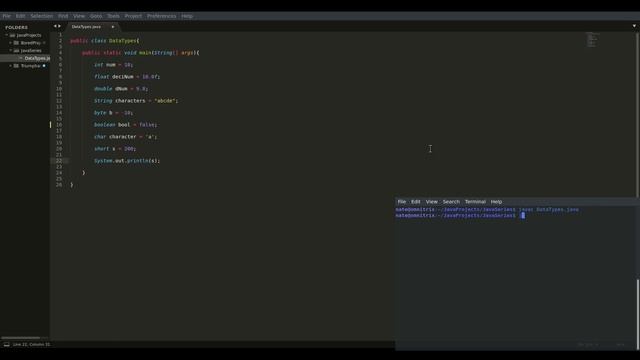The height and width of the screenshot is (360, 640).
Task: Click the sidebar horizontal scrollbar
Action: (x=20, y=338)
